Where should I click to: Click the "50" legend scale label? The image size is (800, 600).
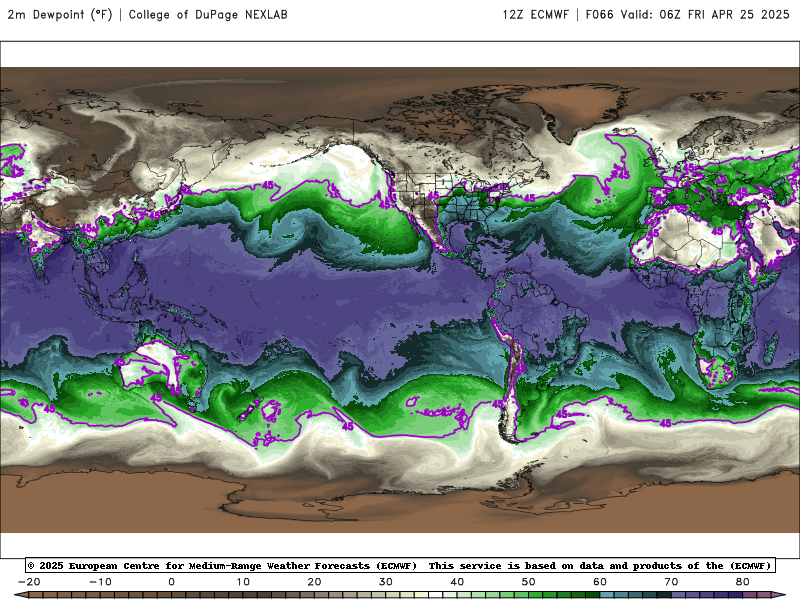529,582
